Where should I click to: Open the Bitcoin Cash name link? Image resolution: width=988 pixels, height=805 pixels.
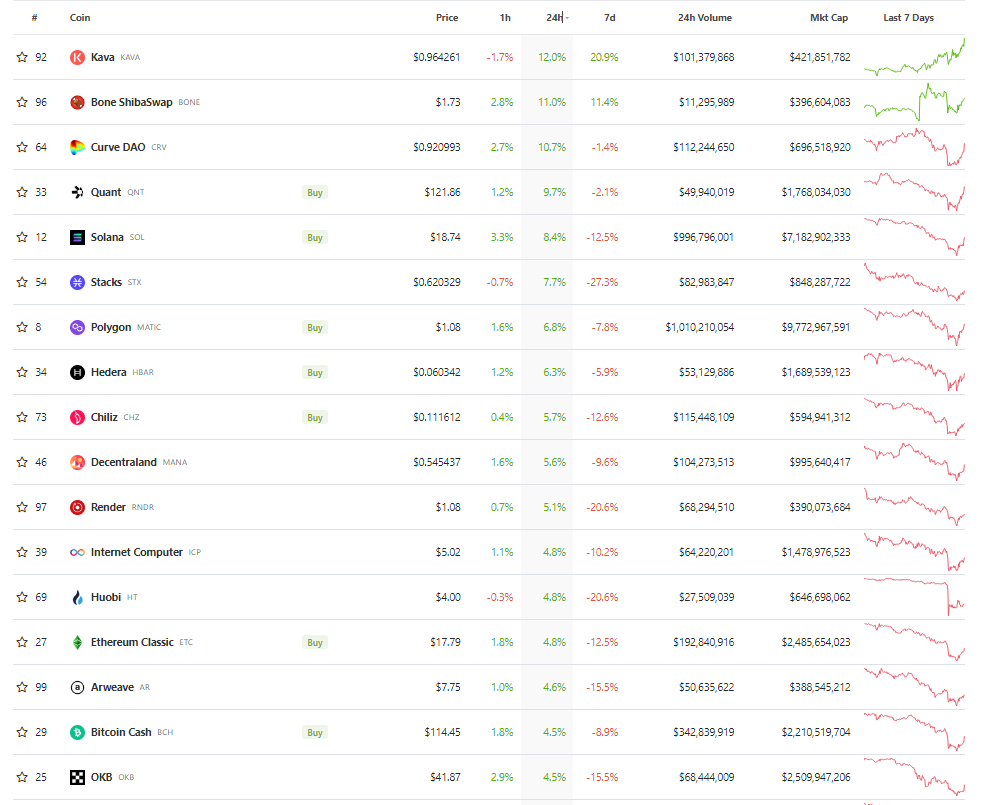[x=121, y=733]
